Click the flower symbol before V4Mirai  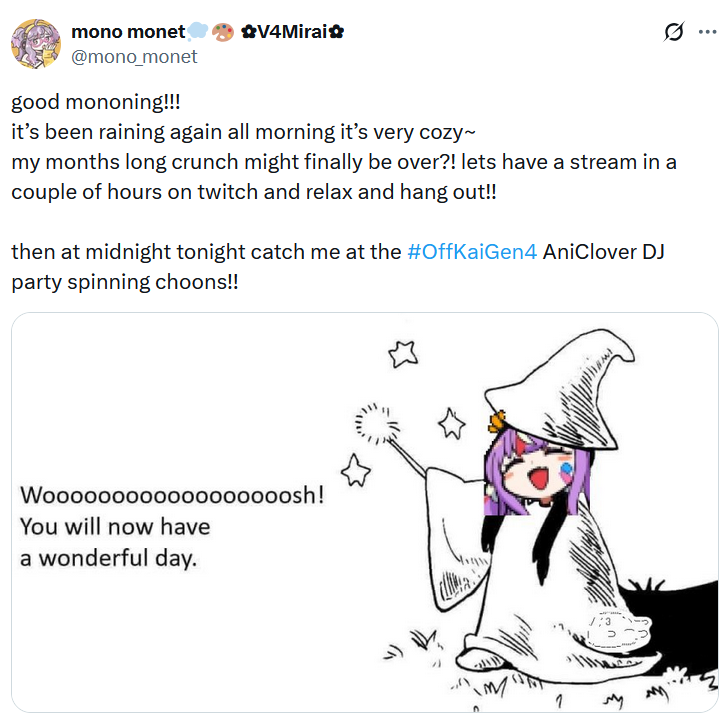click(x=249, y=32)
